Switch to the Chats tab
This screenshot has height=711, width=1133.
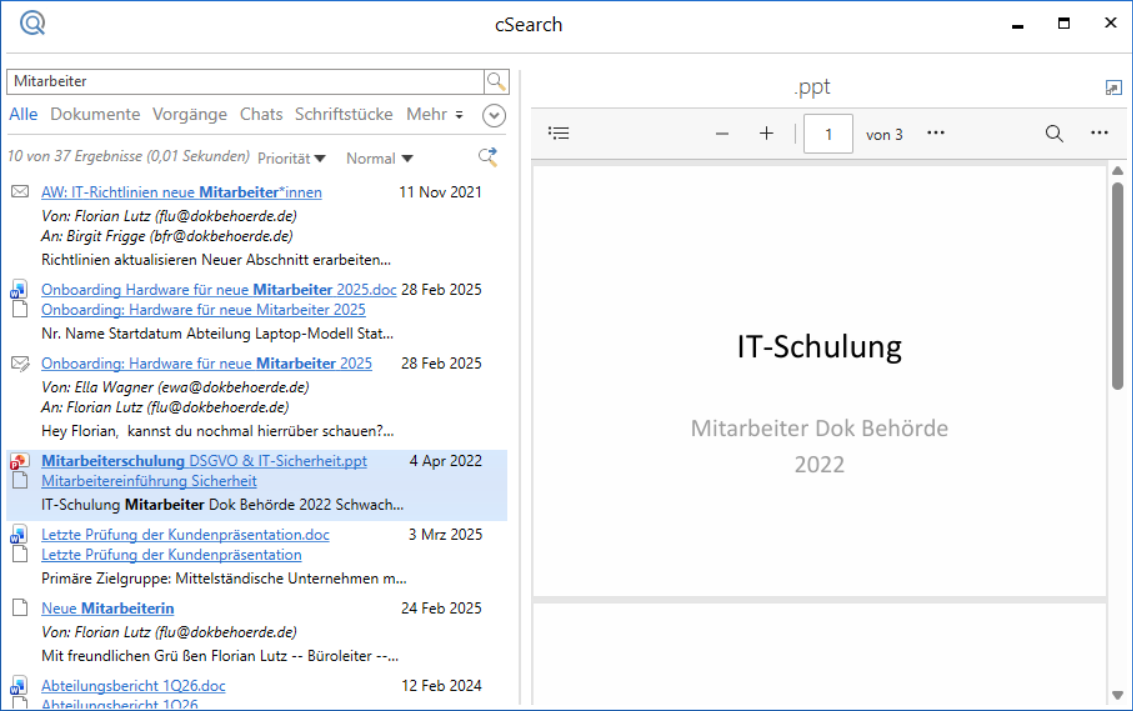click(261, 114)
